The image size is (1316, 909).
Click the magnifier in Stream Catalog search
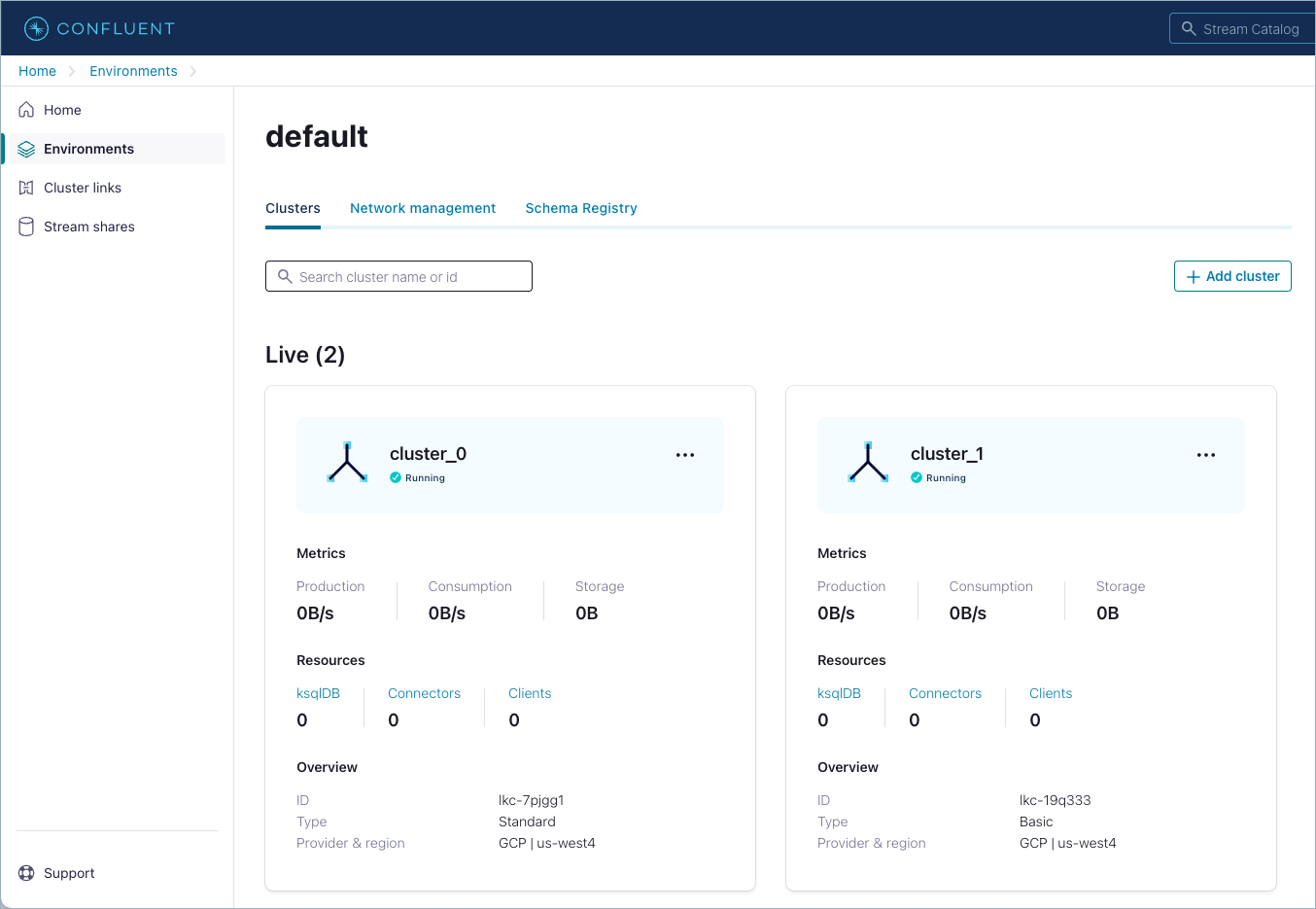pos(1189,28)
